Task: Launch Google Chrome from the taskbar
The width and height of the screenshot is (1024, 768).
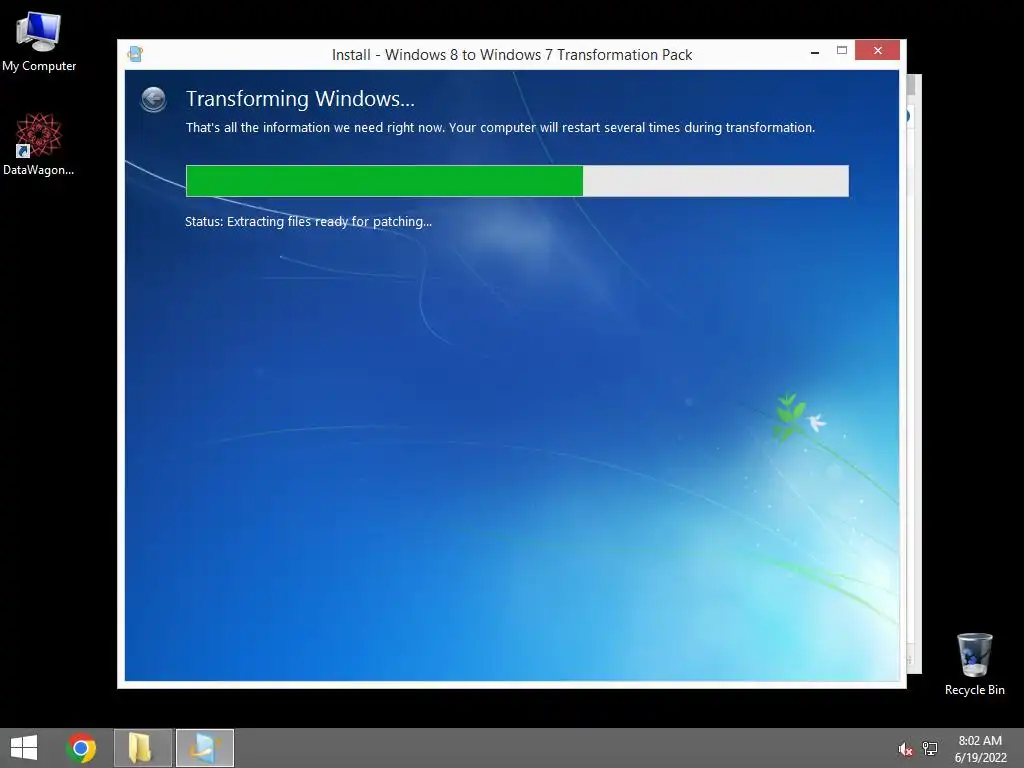Action: coord(81,748)
